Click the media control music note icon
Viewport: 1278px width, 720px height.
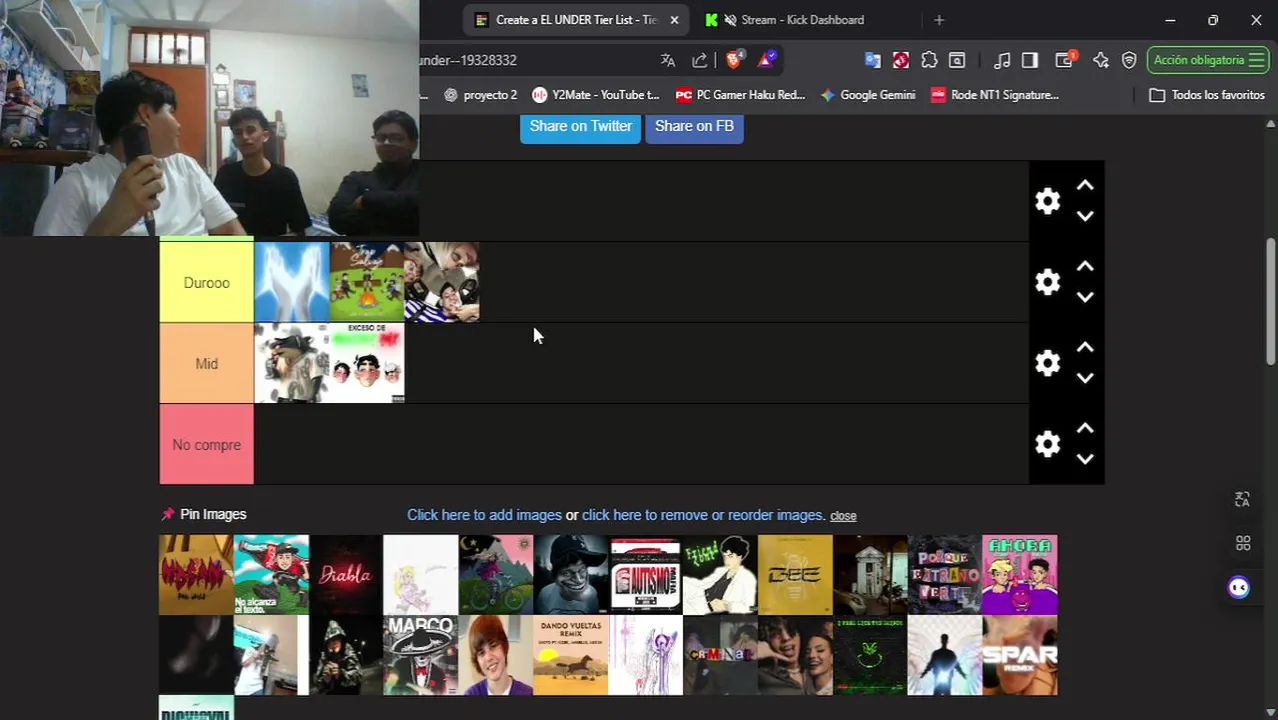1002,60
